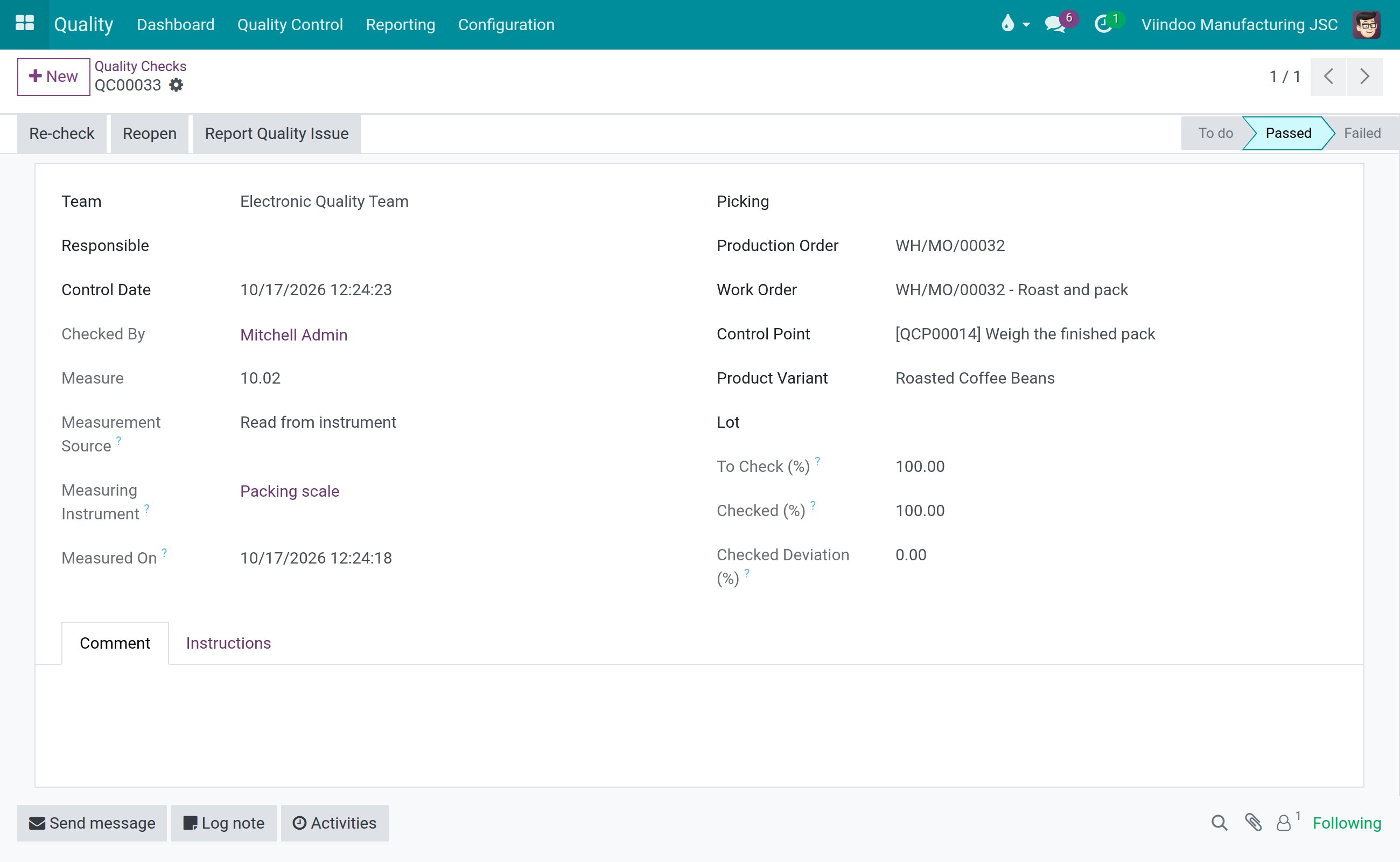Click the 1 / 1 pager counter

pos(1285,77)
